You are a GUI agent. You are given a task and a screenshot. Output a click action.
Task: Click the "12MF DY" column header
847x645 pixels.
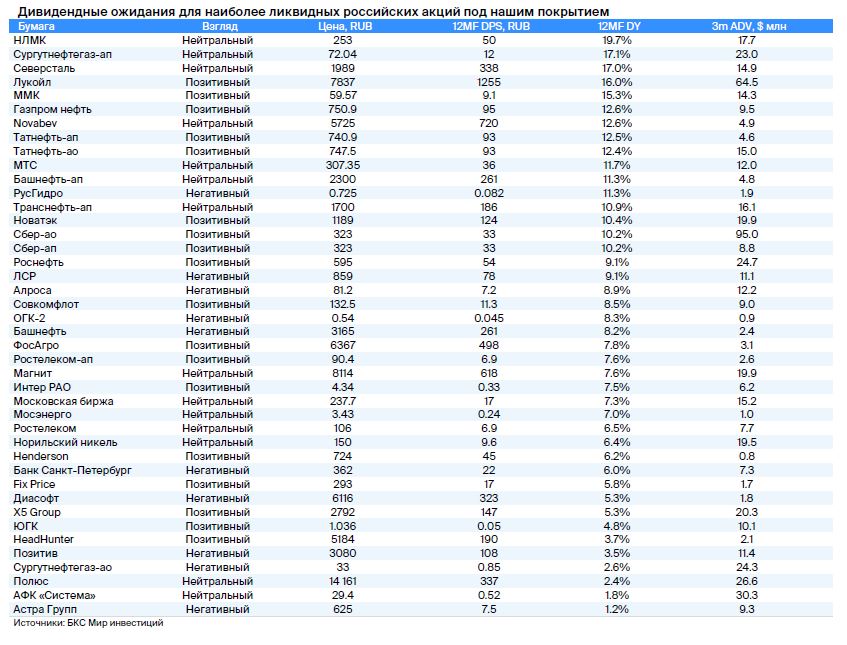[619, 26]
